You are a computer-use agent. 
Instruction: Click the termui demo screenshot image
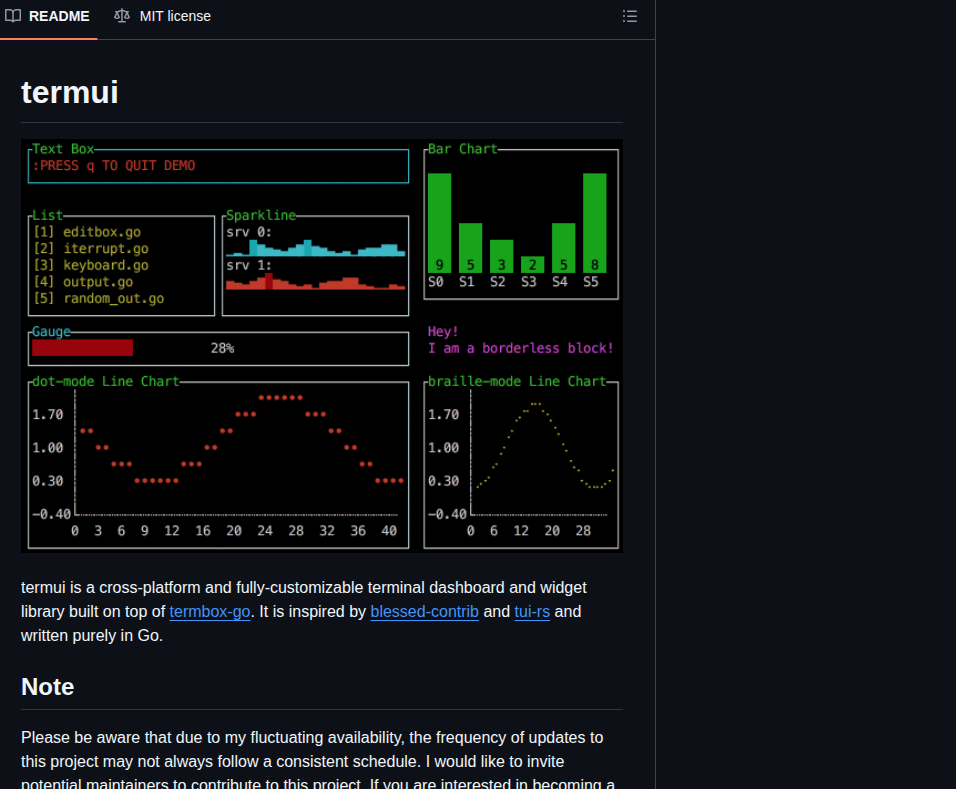click(322, 346)
